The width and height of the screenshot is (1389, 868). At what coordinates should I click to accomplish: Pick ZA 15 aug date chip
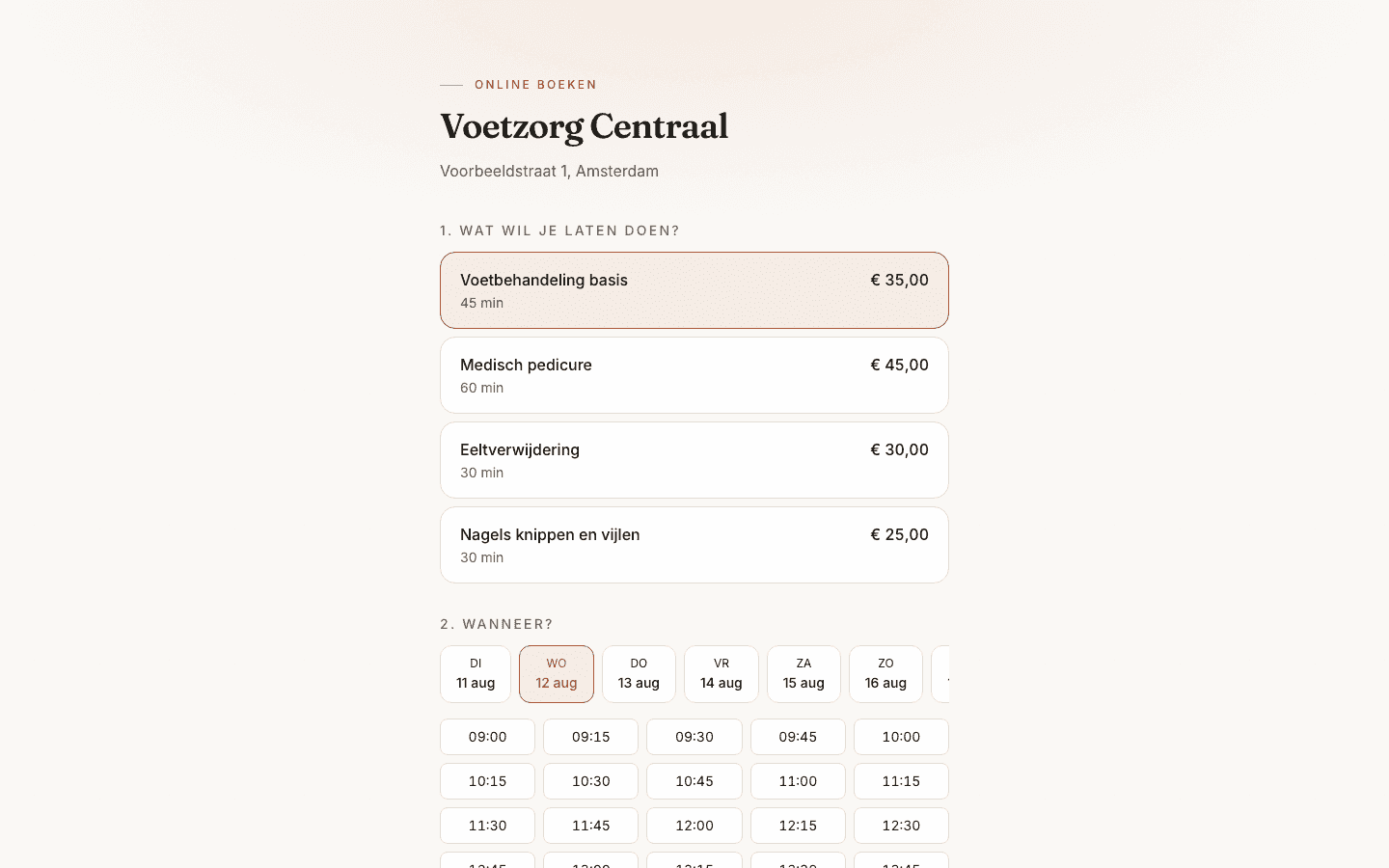click(803, 674)
